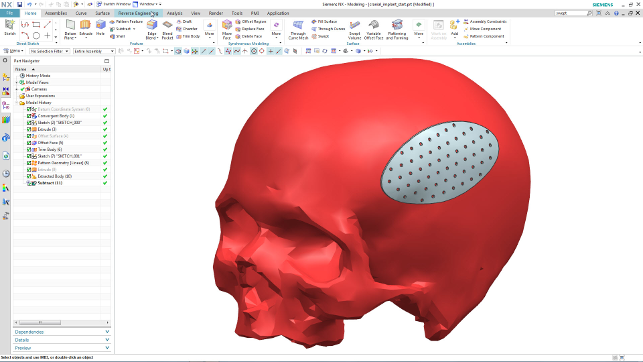Click the Move Face icon
Image resolution: width=643 pixels, height=362 pixels.
[227, 30]
